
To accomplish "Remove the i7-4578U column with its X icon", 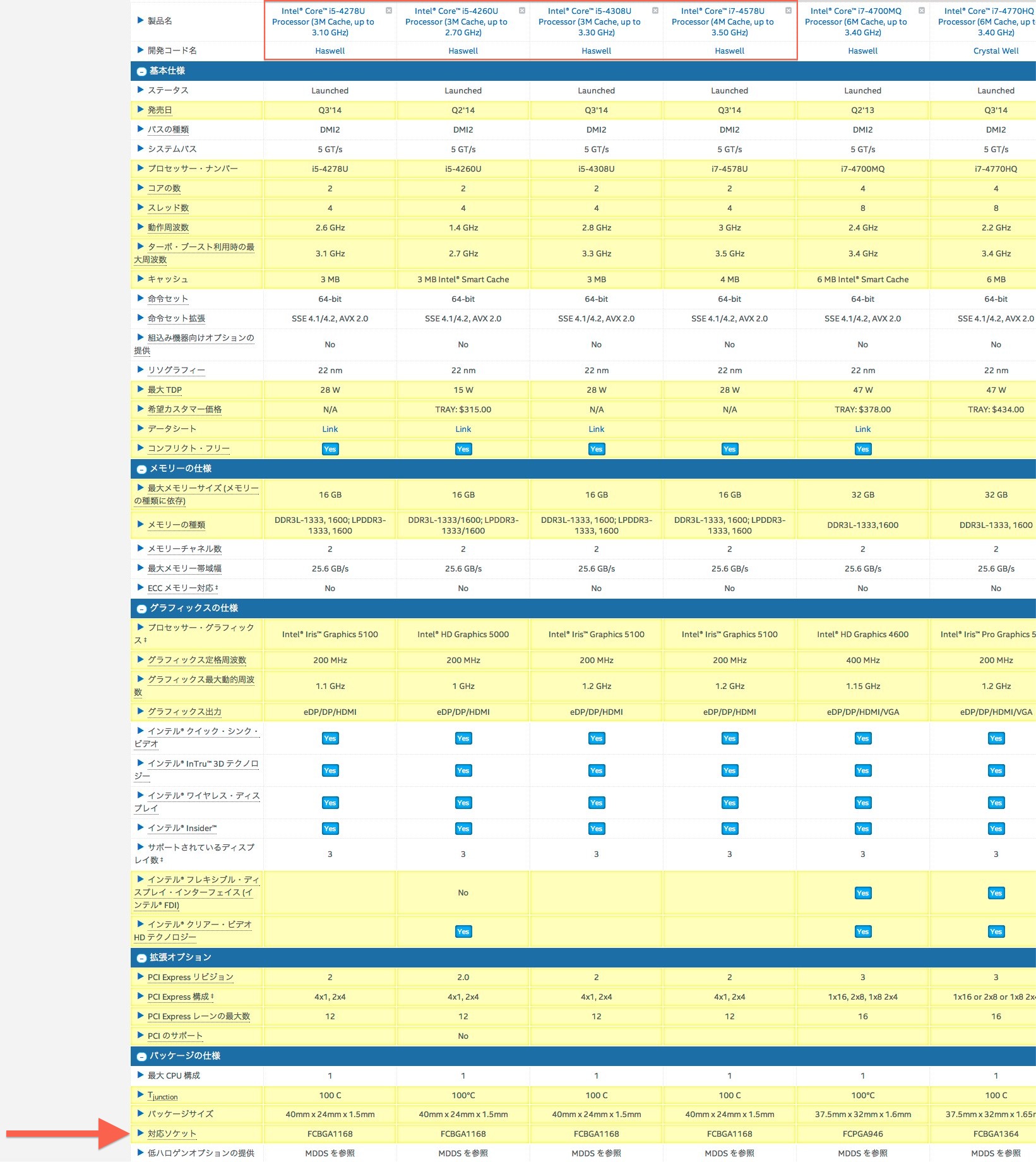I will [x=789, y=11].
